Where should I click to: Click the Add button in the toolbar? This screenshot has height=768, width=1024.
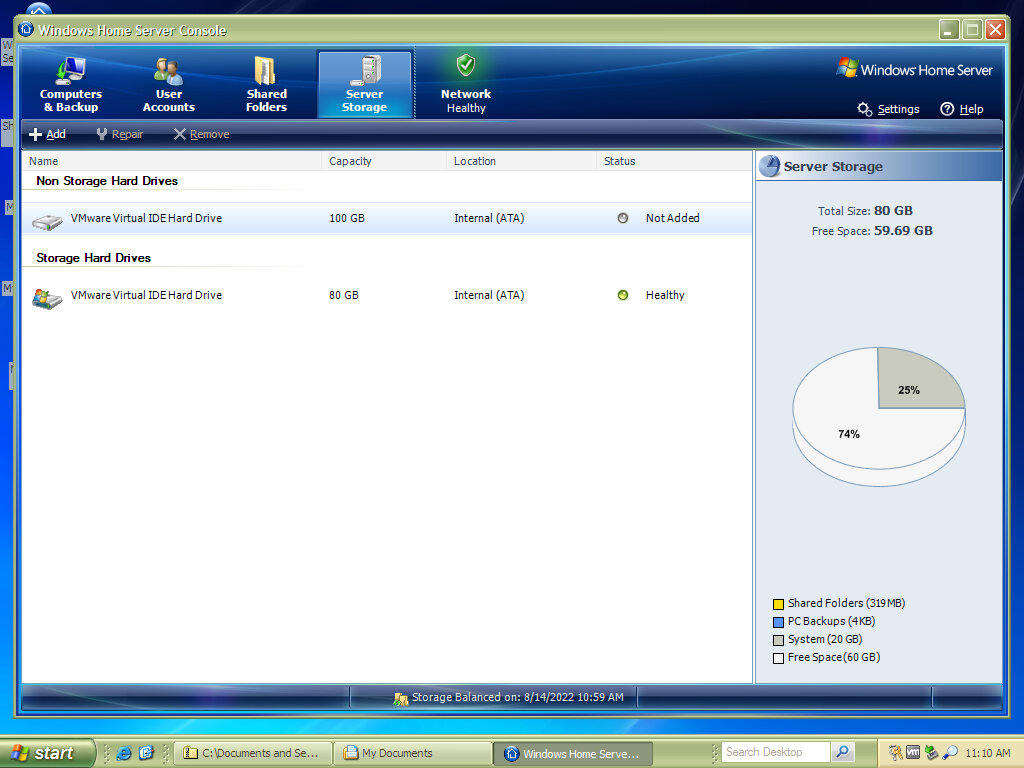[x=47, y=134]
